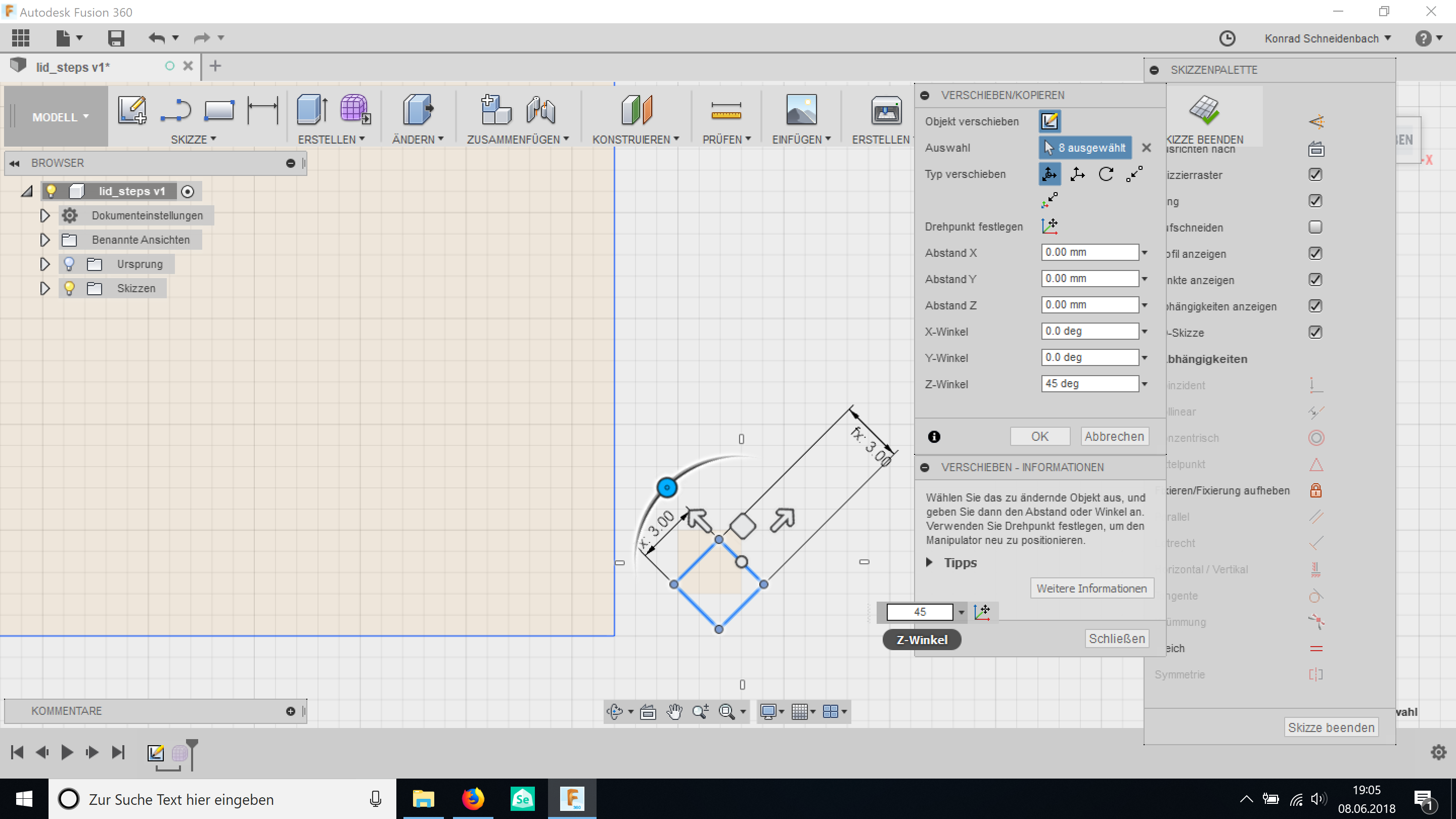This screenshot has width=1456, height=819.
Task: Expand the Benannte Ansichten tree node
Action: (x=44, y=240)
